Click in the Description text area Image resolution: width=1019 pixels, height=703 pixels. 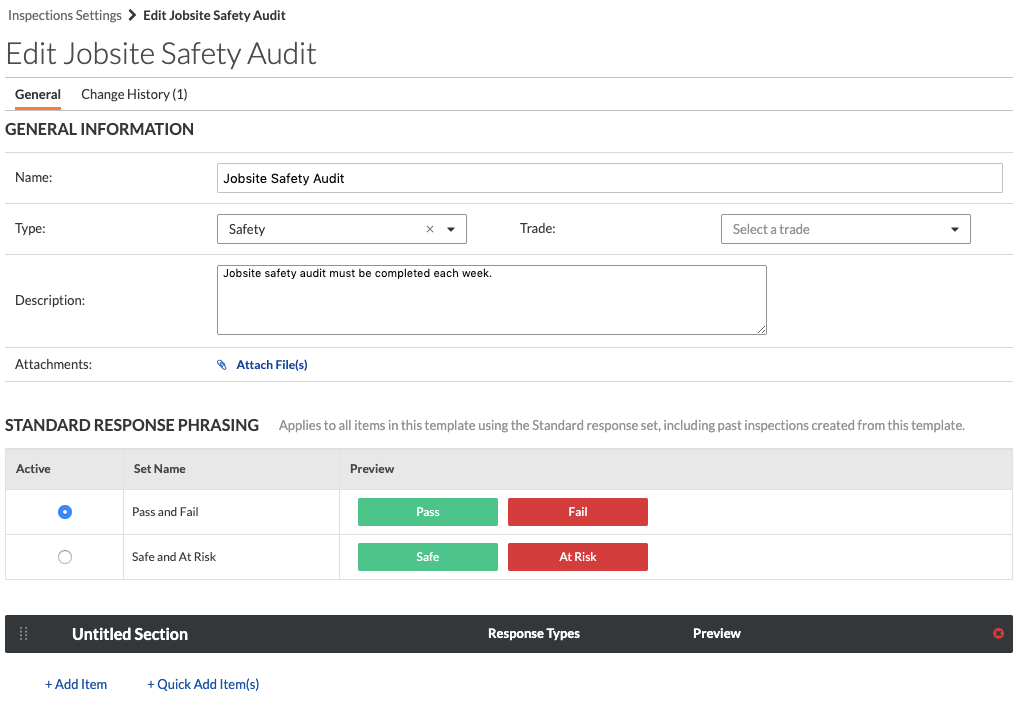click(x=492, y=300)
